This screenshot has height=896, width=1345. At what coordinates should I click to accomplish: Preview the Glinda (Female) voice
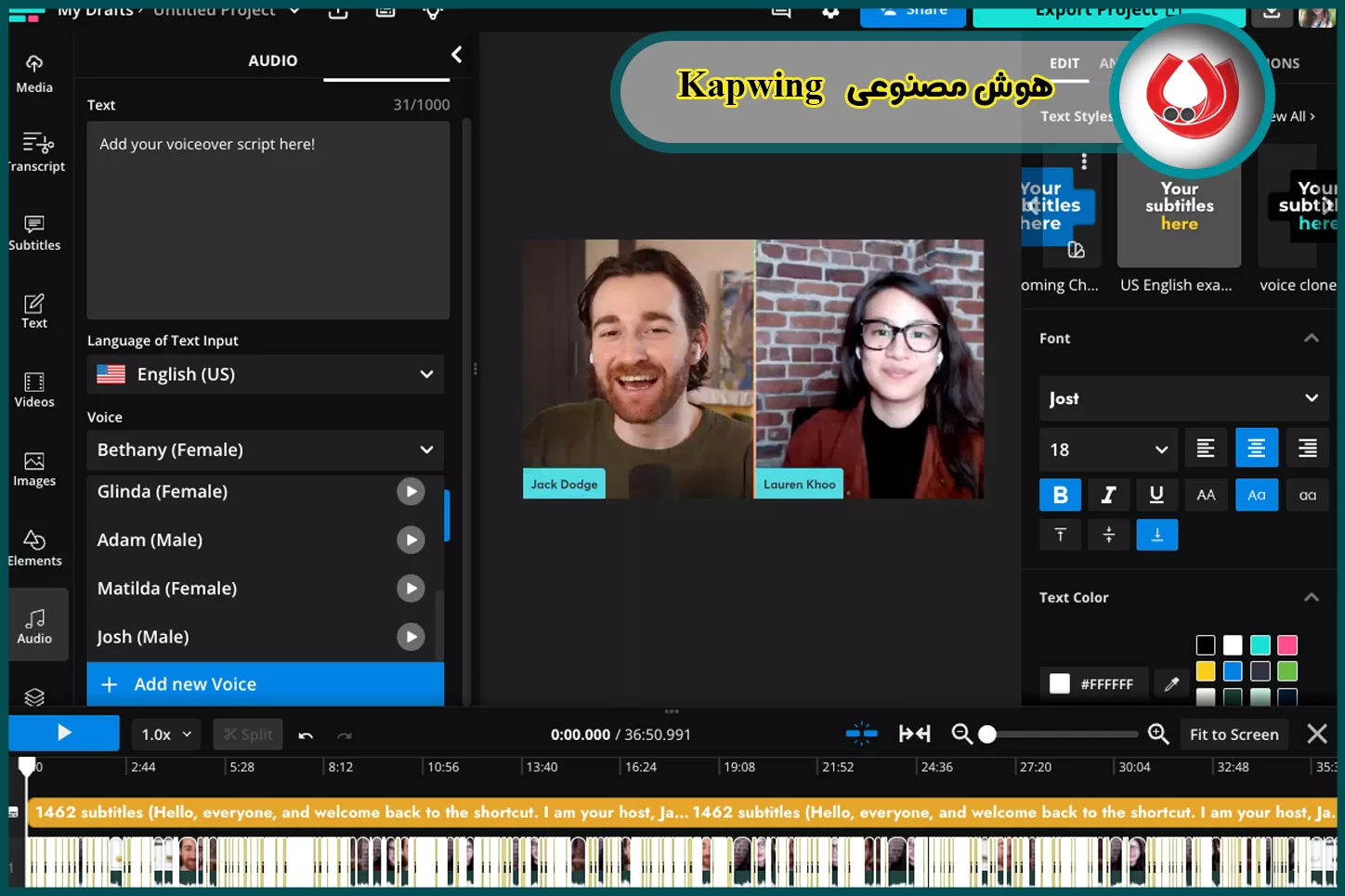tap(411, 491)
